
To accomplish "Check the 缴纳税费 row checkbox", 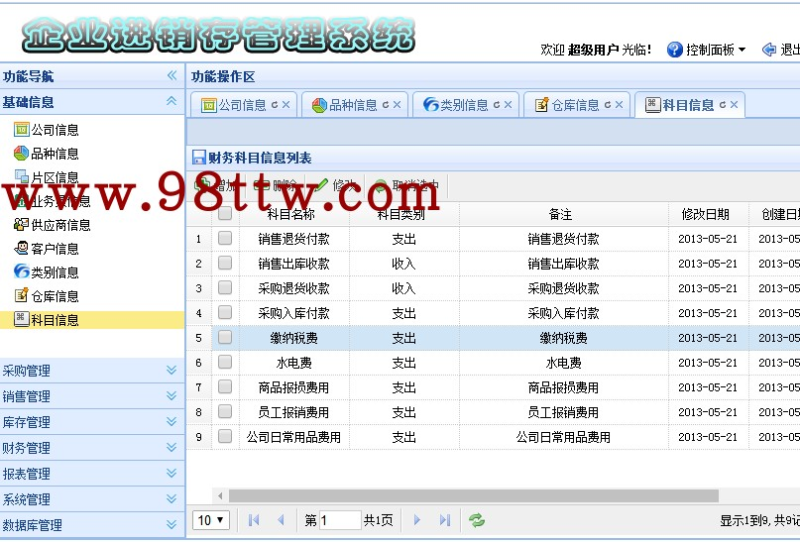I will tap(225, 337).
